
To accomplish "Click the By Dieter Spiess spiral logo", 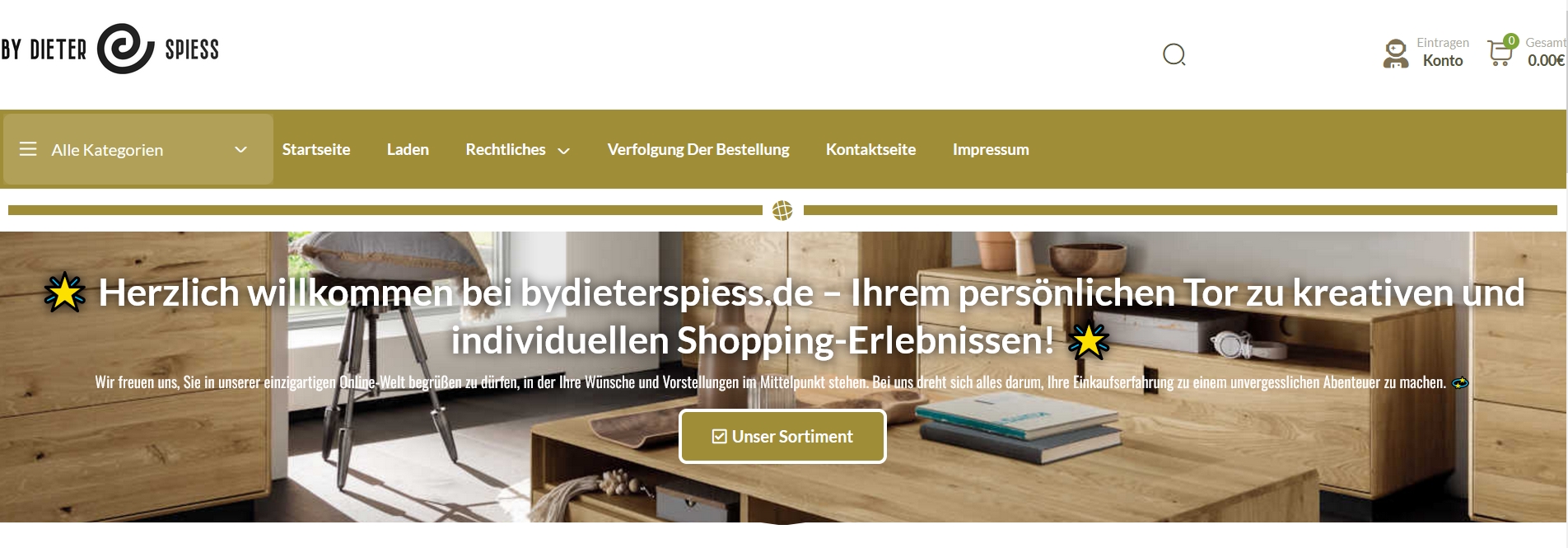I will pyautogui.click(x=125, y=49).
